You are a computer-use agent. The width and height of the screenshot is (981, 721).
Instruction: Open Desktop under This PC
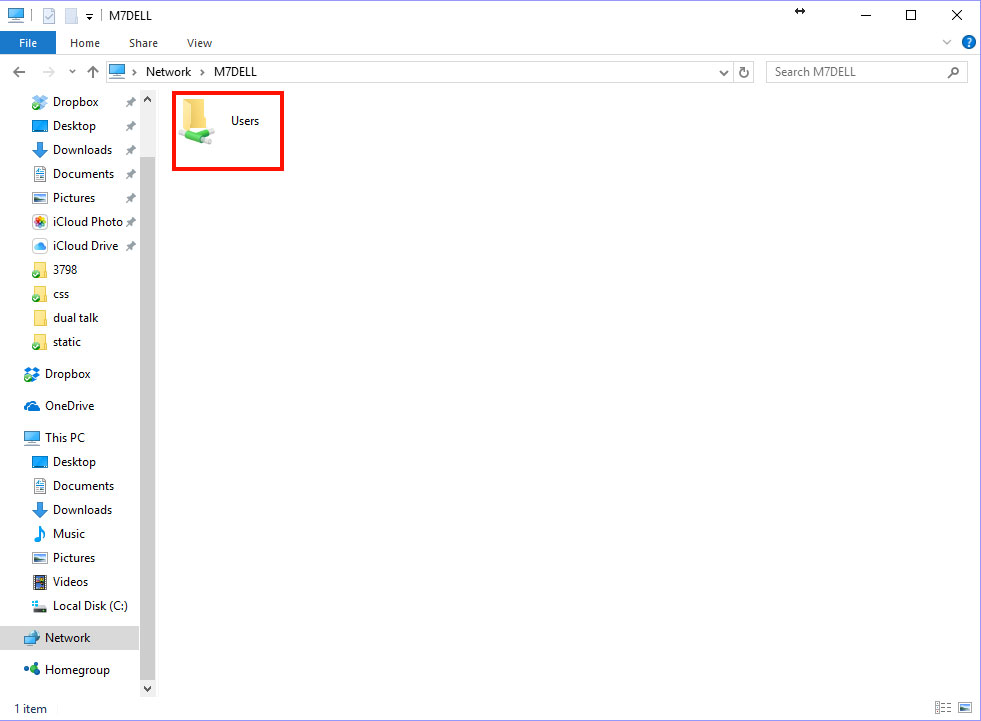pyautogui.click(x=74, y=462)
